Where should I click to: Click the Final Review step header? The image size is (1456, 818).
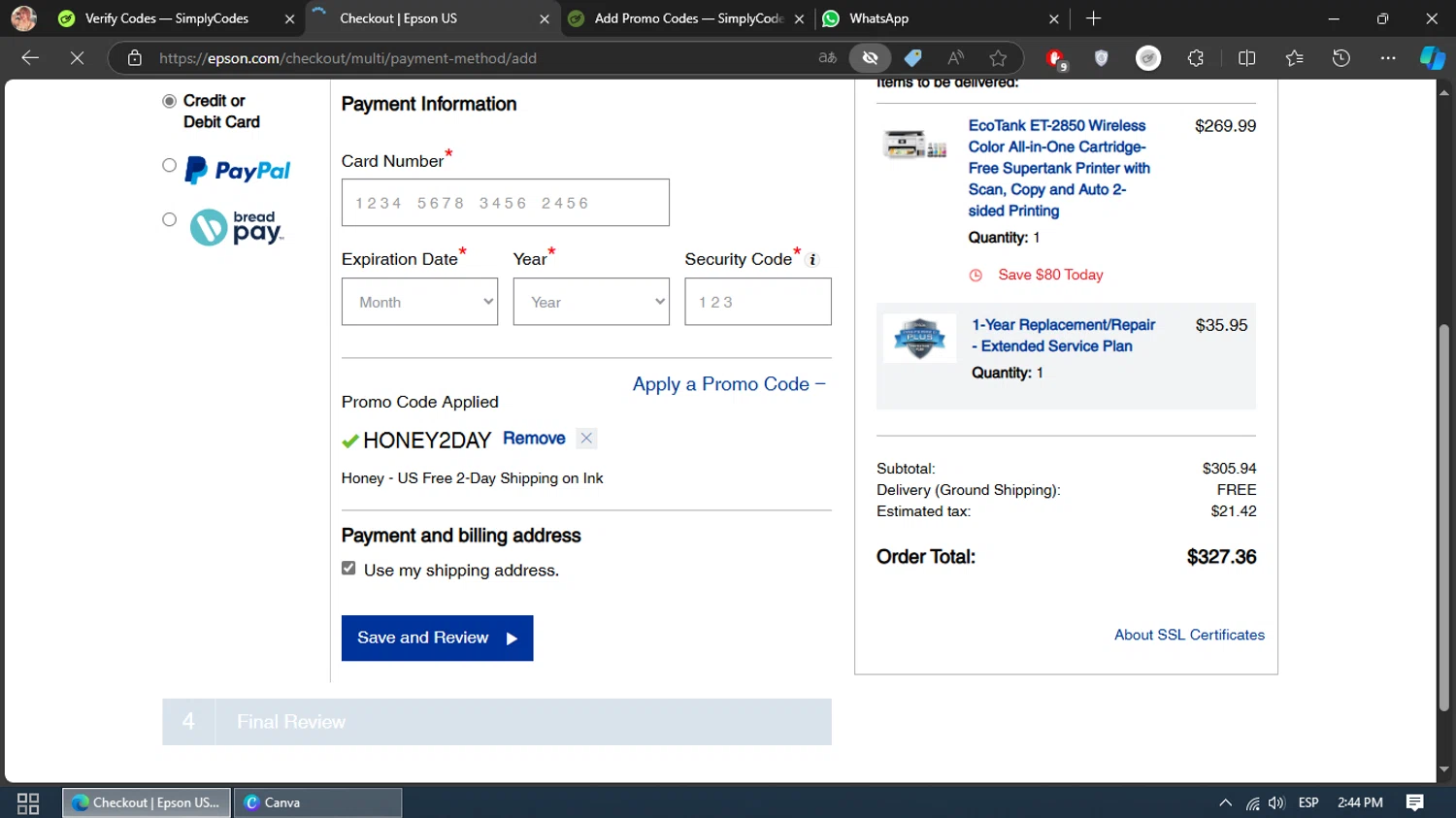[497, 722]
